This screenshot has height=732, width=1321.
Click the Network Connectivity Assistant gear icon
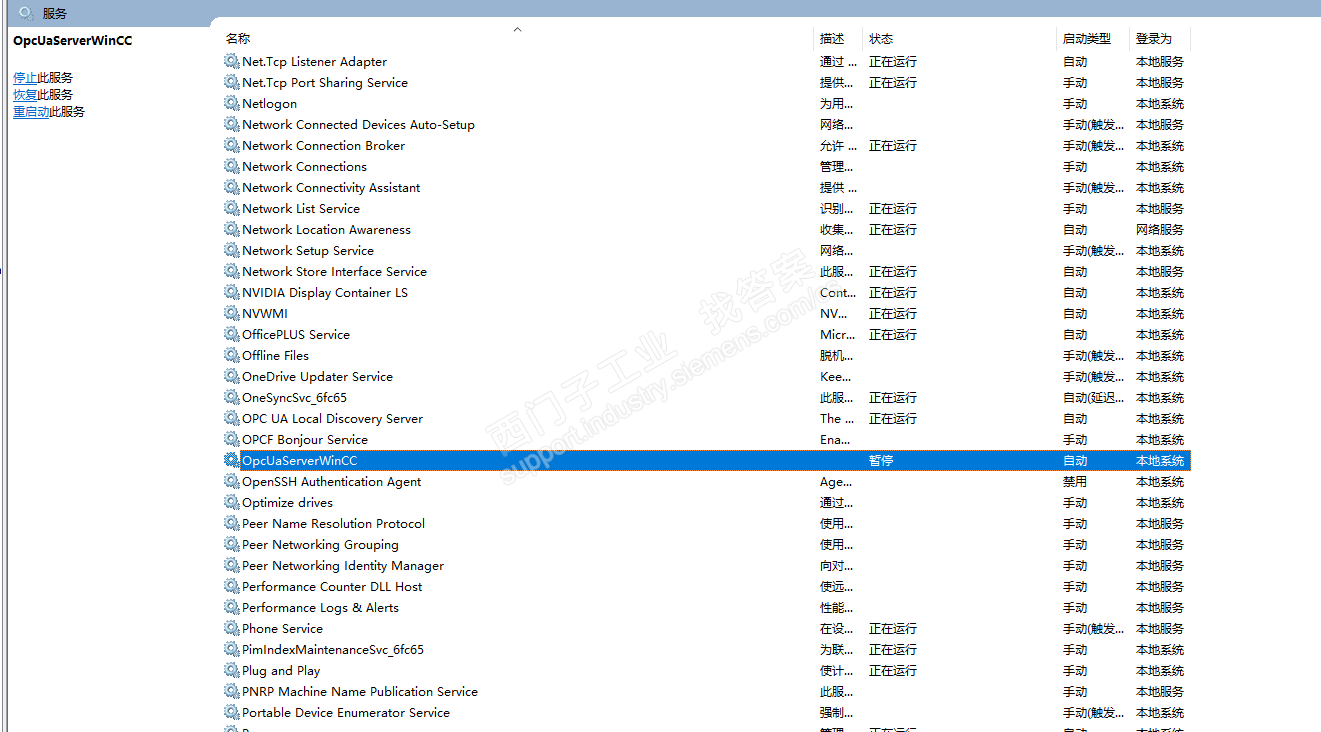pos(232,187)
